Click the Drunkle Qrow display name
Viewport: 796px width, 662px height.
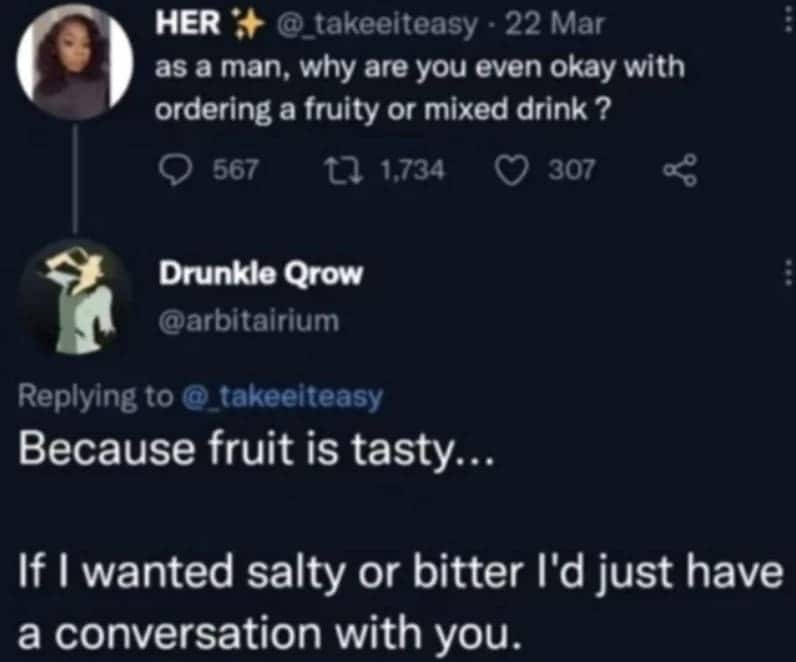coord(260,276)
